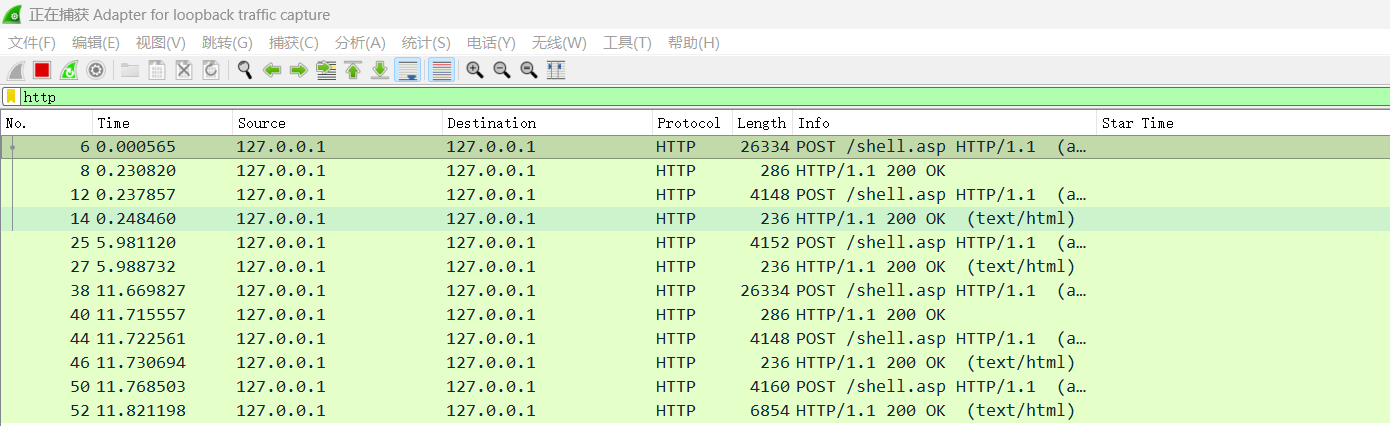The height and width of the screenshot is (426, 1390).
Task: Toggle auto-scroll during live capture
Action: 407,70
